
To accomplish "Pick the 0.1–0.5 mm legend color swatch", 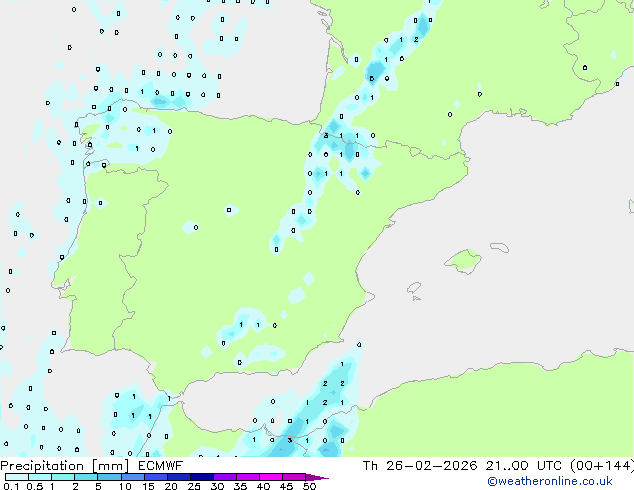I will [x=17, y=477].
